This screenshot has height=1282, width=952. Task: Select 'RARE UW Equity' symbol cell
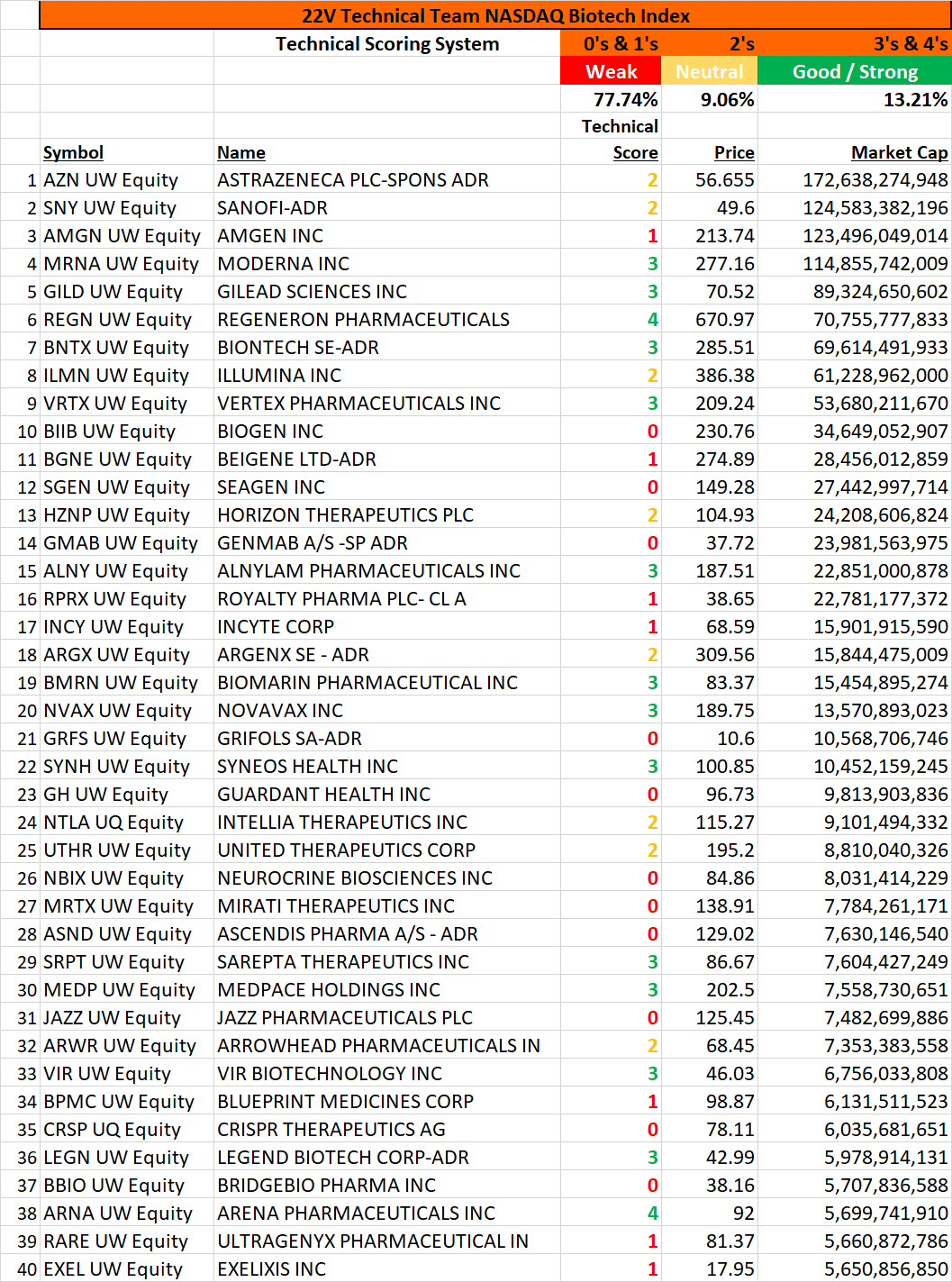pos(127,1241)
